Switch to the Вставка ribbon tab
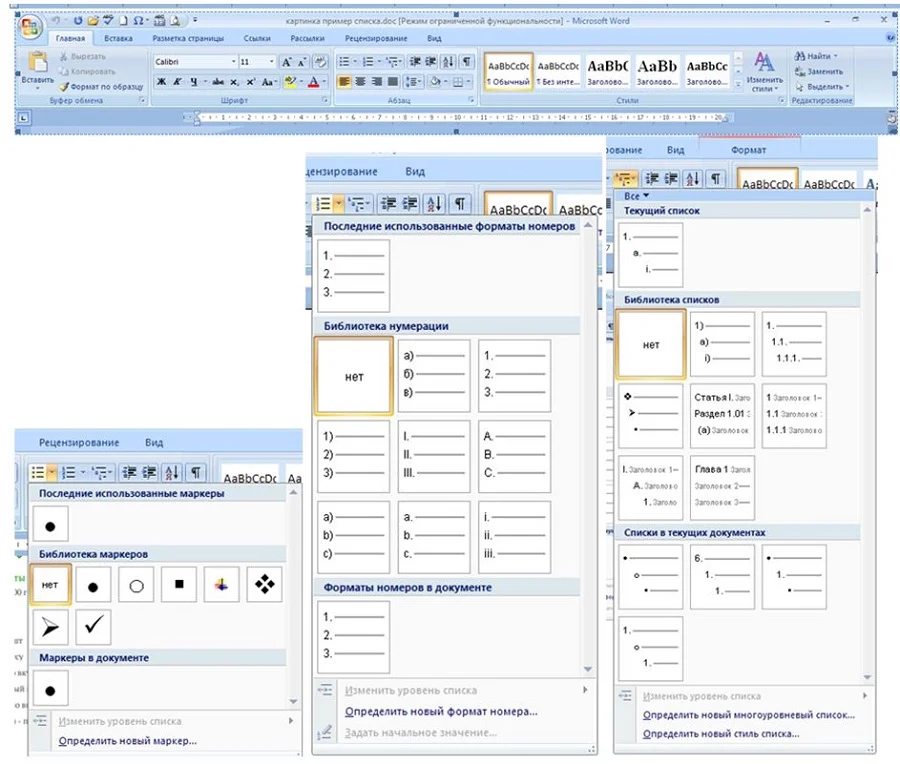 click(118, 39)
